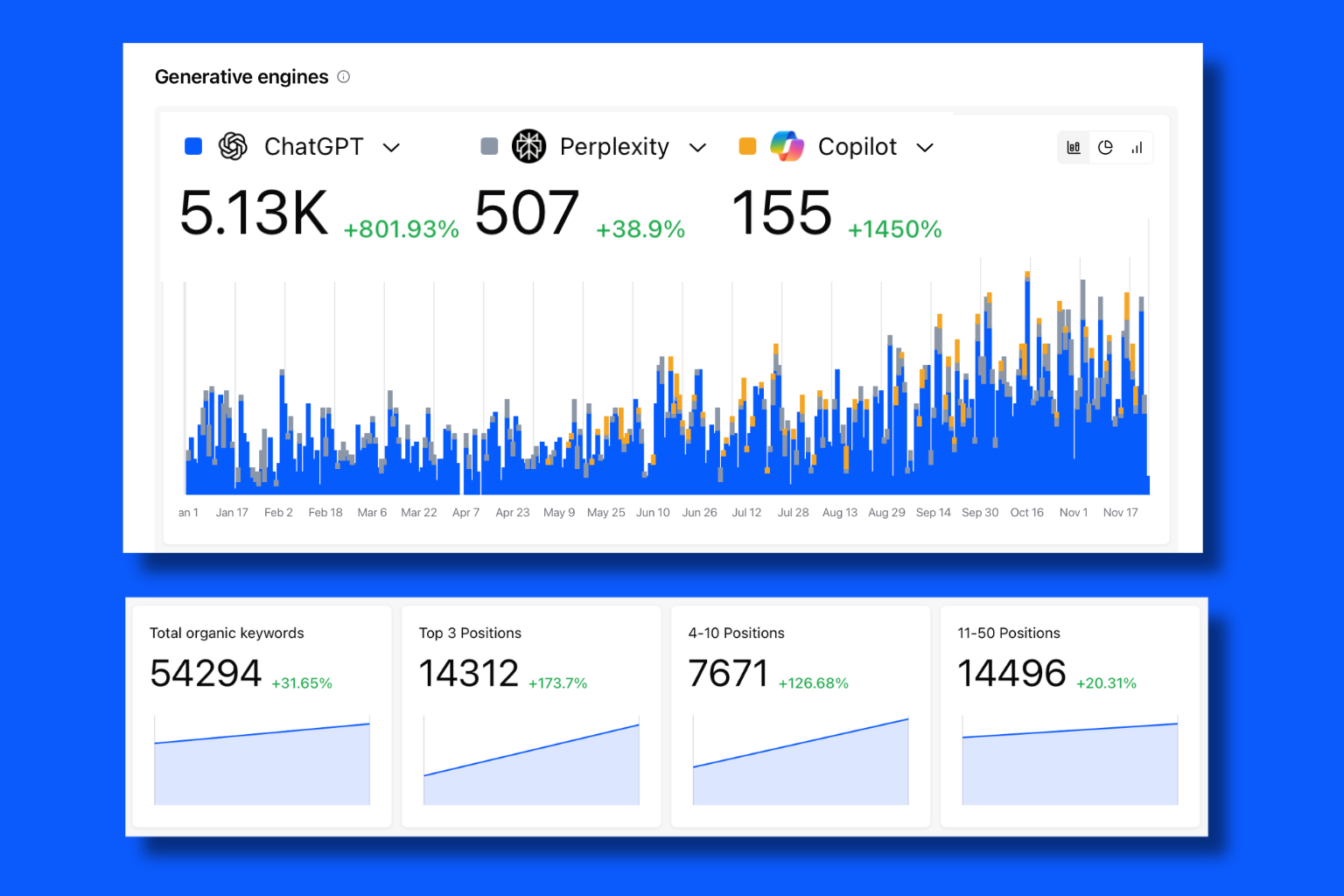Click the Oct 16 axis label
Screen dimensions: 1344x896
1027,513
